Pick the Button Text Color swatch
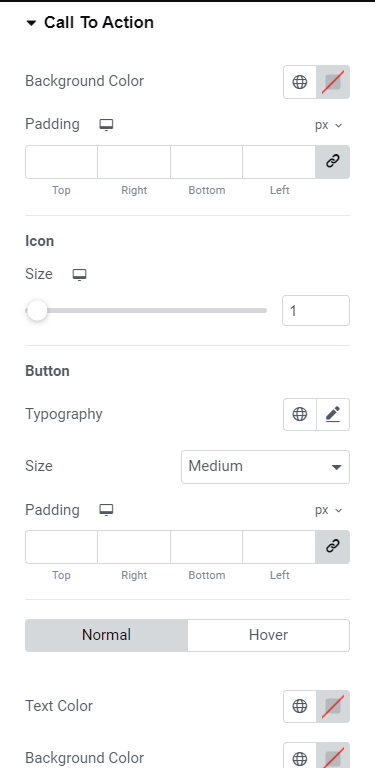The image size is (375, 768). [x=333, y=706]
